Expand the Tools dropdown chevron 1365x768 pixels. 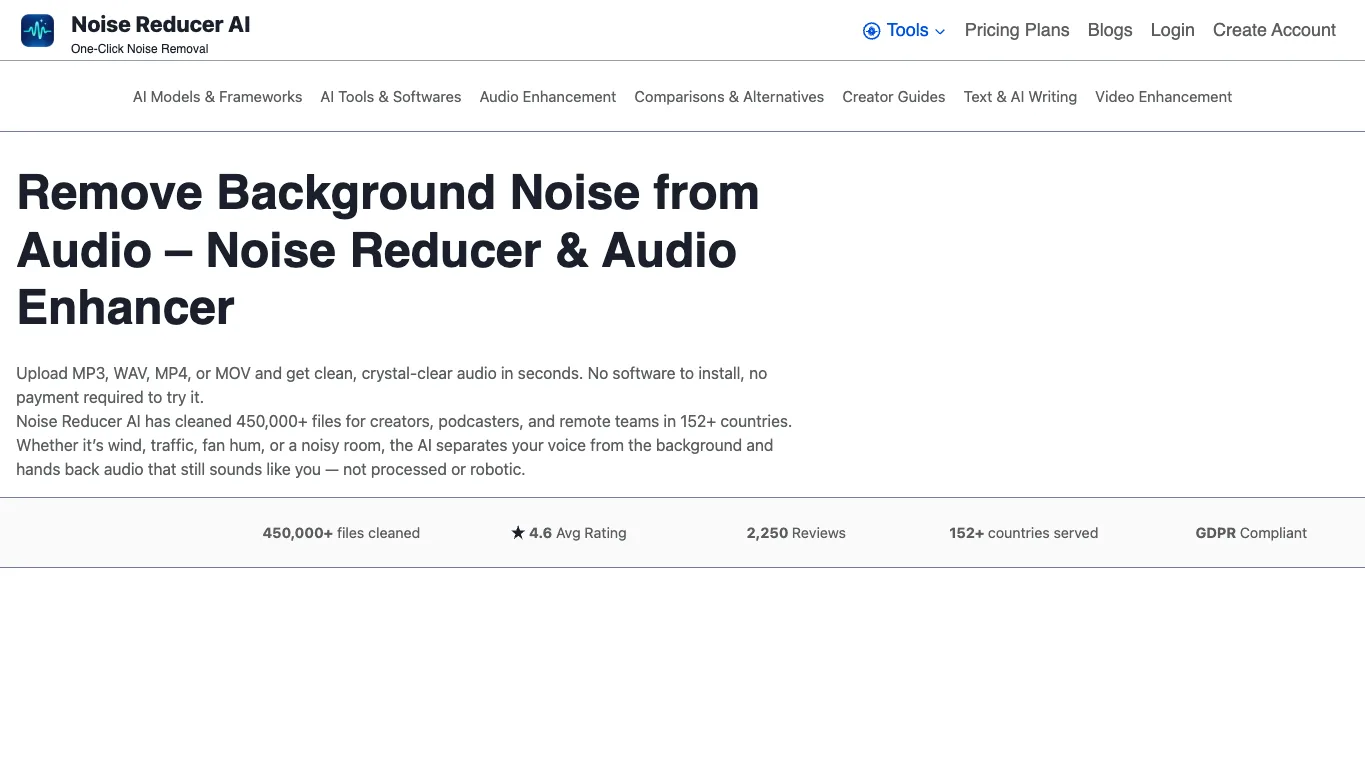[940, 32]
